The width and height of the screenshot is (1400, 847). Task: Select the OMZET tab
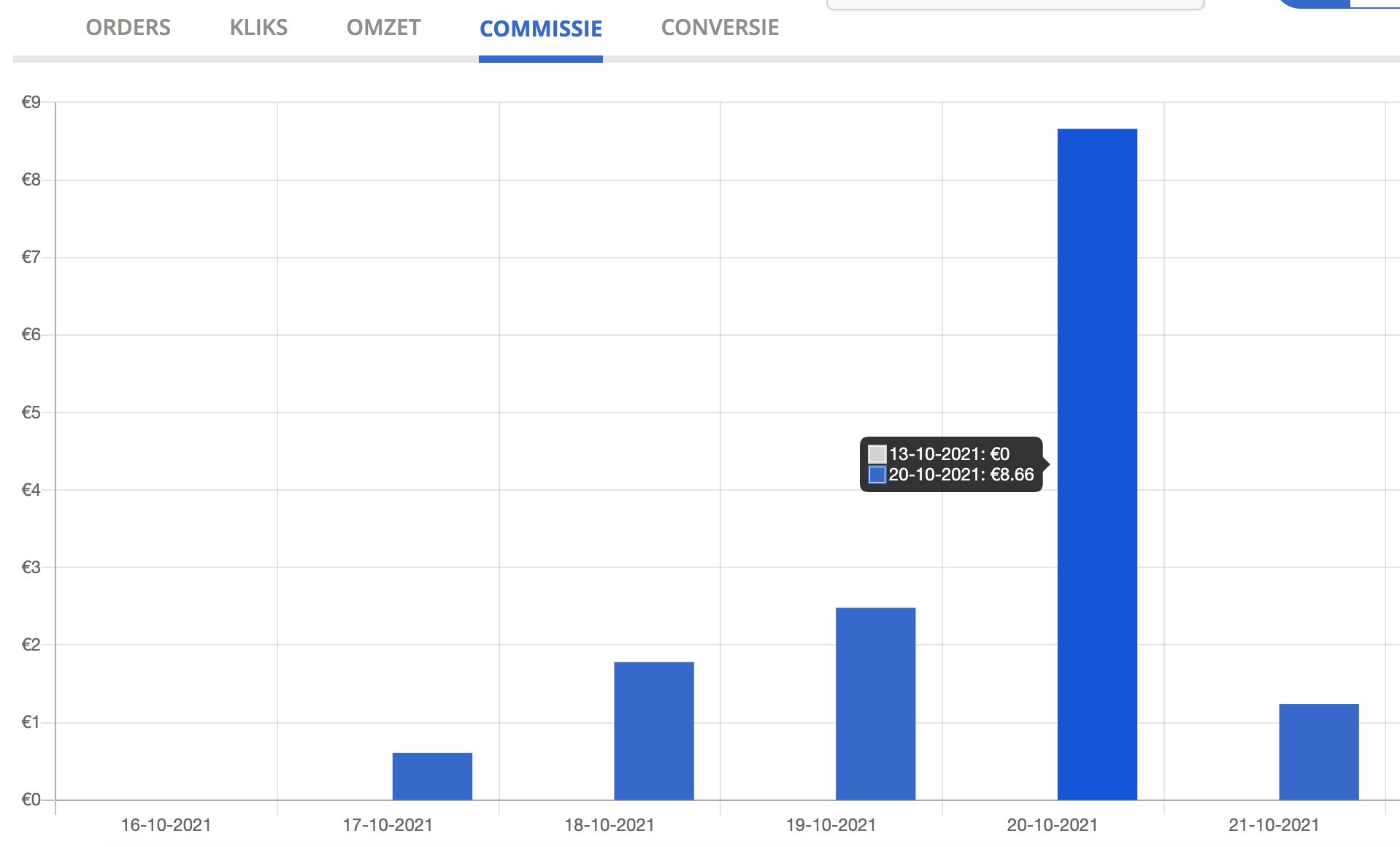[383, 28]
